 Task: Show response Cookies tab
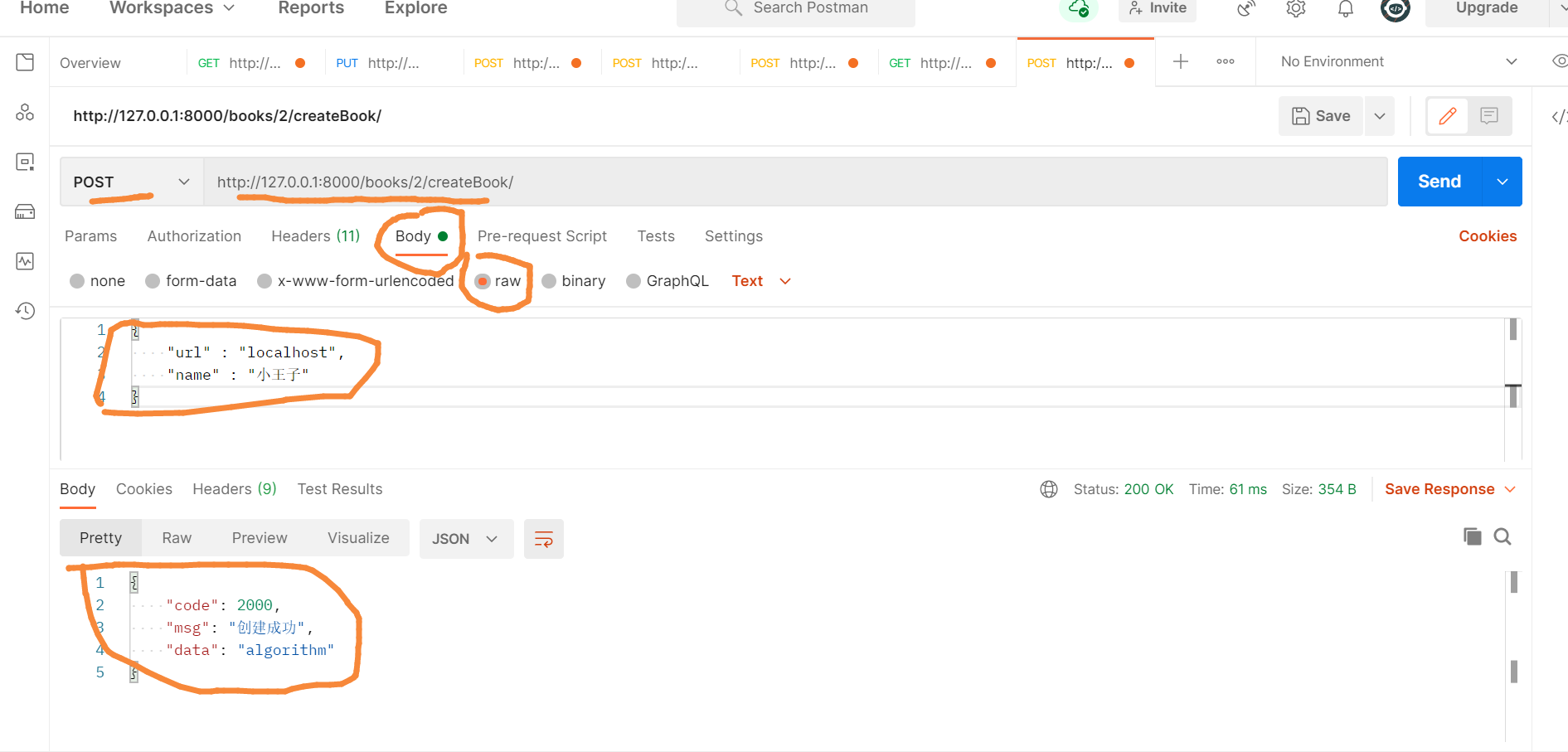pyautogui.click(x=144, y=489)
